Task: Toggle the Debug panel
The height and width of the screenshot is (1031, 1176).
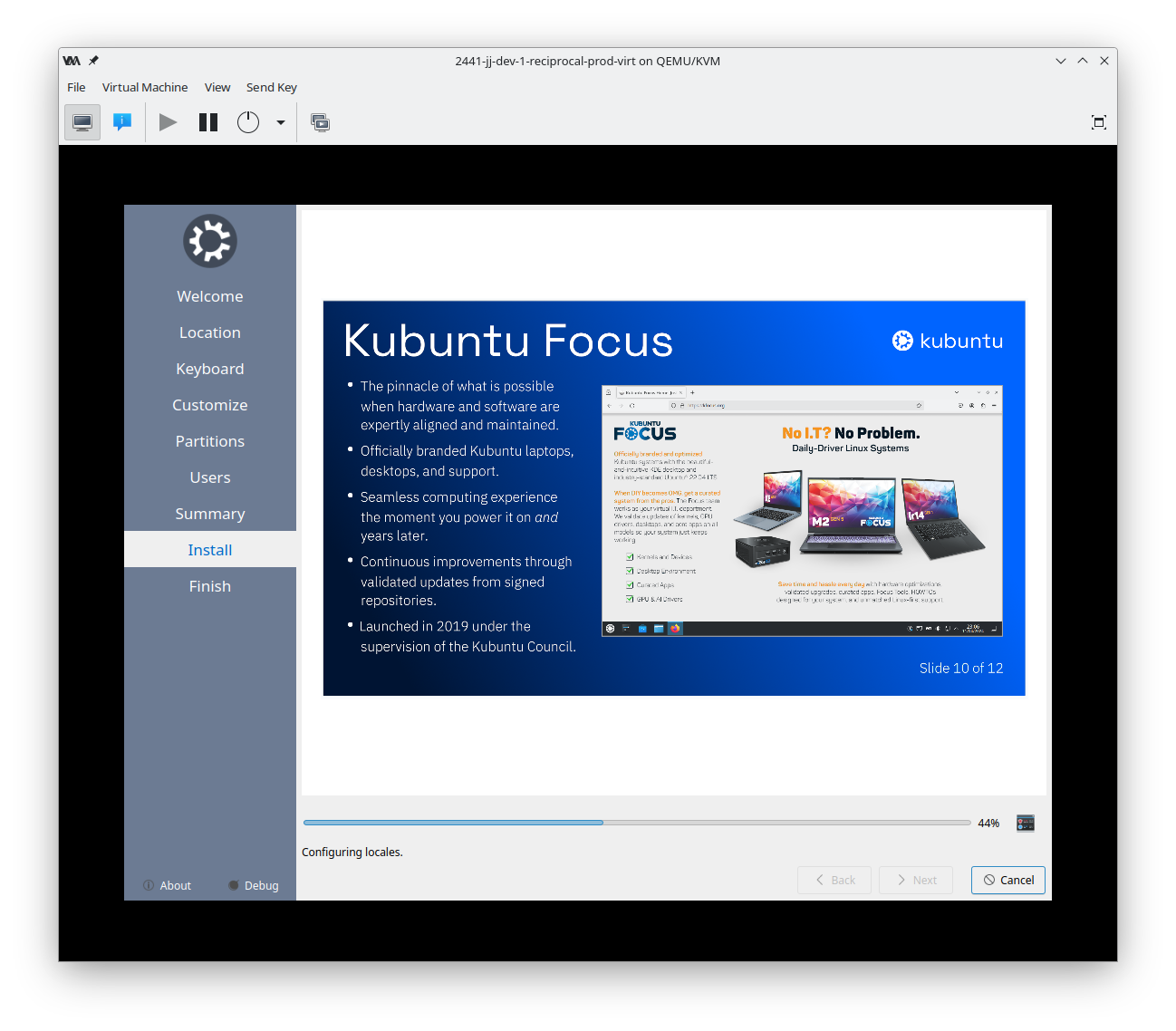Action: tap(254, 885)
